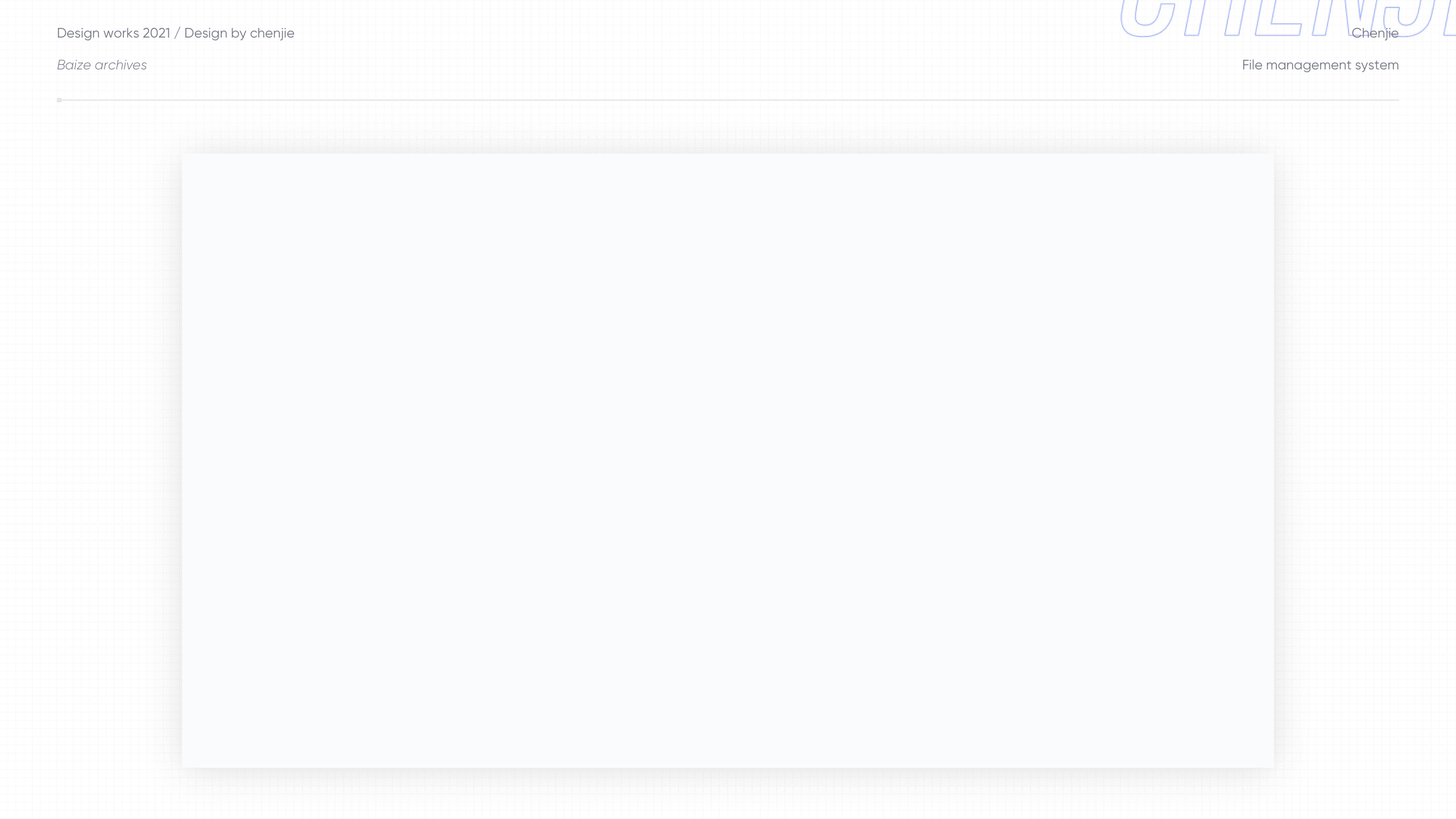Image resolution: width=1456 pixels, height=819 pixels.
Task: Click the 'Chenjie' name label
Action: [1375, 33]
